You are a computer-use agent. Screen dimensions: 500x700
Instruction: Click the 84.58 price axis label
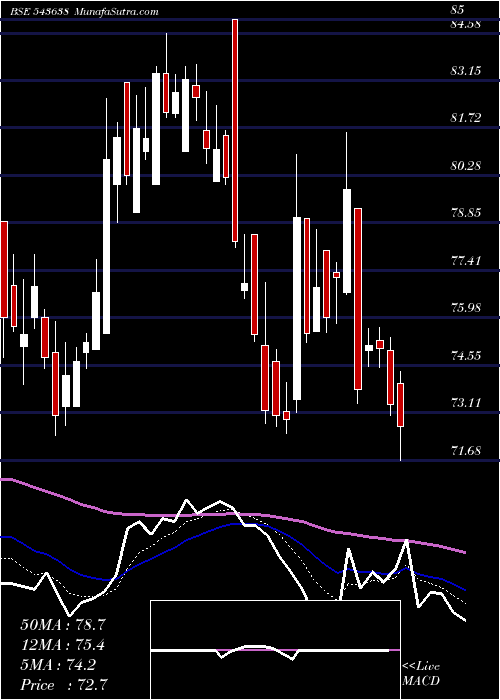pyautogui.click(x=466, y=24)
